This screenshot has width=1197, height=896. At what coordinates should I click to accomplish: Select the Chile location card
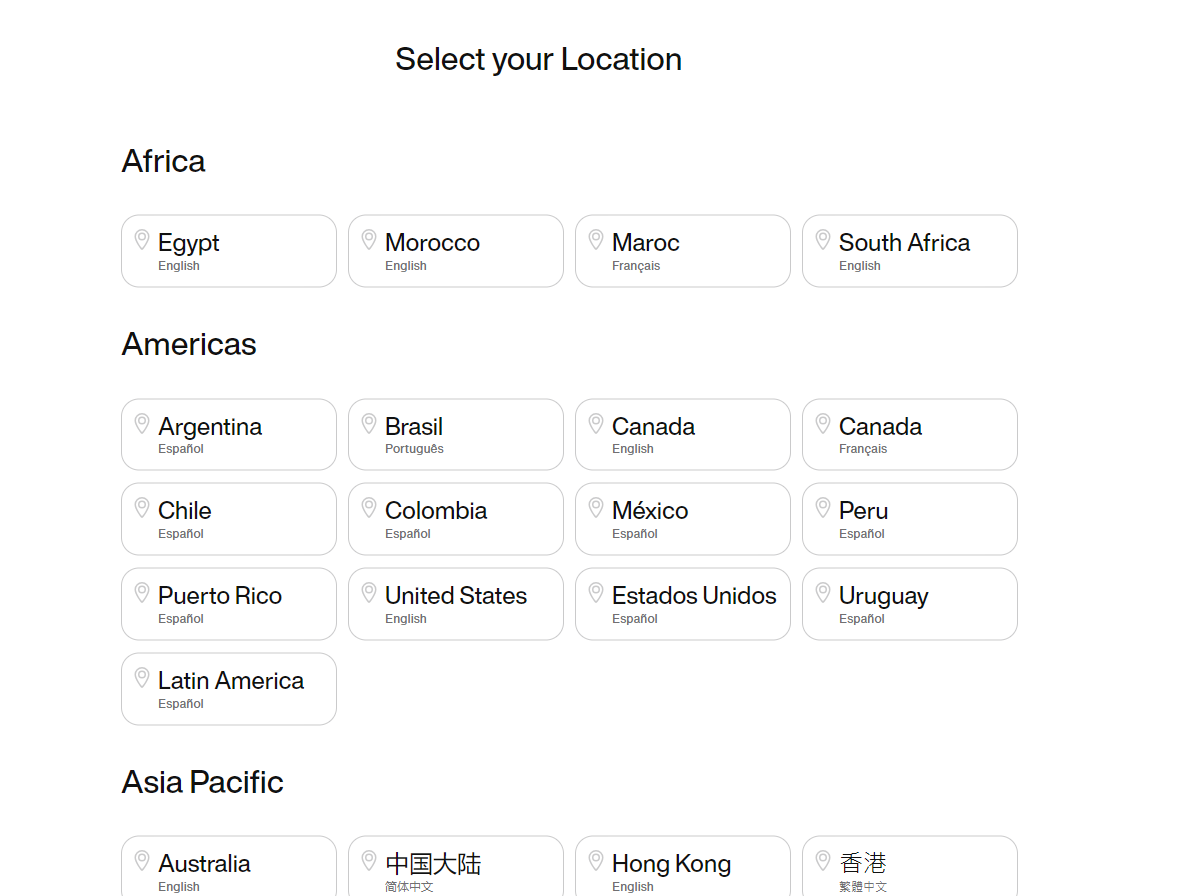(x=228, y=519)
